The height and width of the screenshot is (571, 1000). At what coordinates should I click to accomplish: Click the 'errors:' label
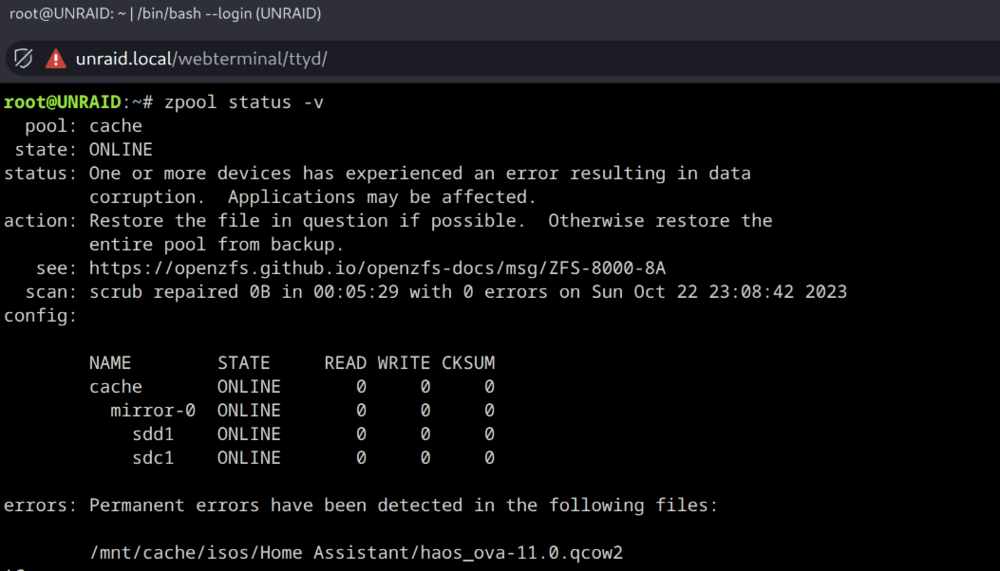(40, 505)
